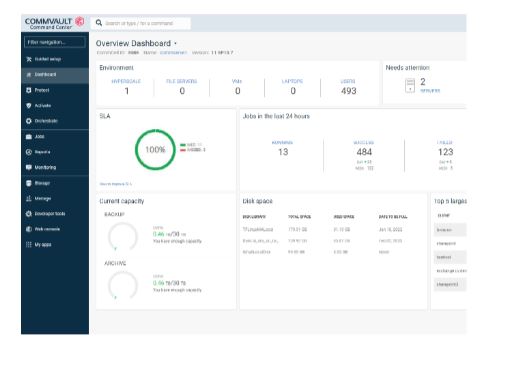
Task: Open the Activate shield icon
Action: (29, 106)
